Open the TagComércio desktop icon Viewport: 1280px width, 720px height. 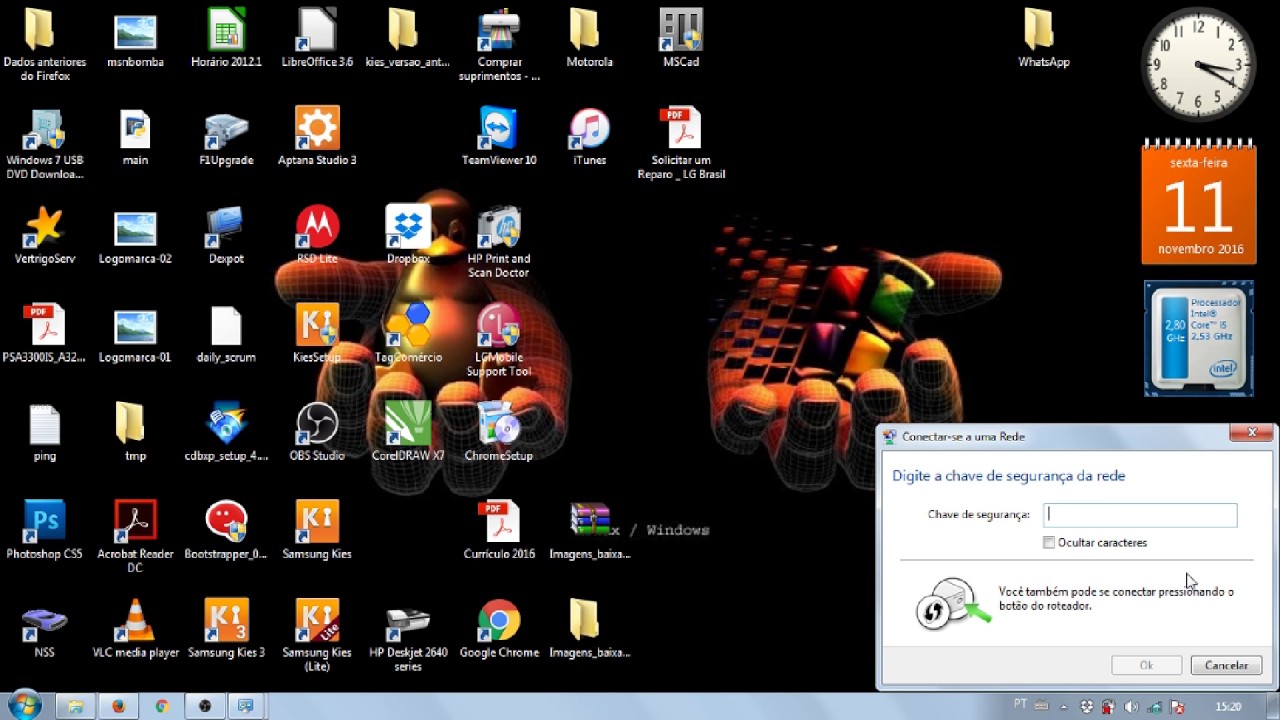[408, 333]
